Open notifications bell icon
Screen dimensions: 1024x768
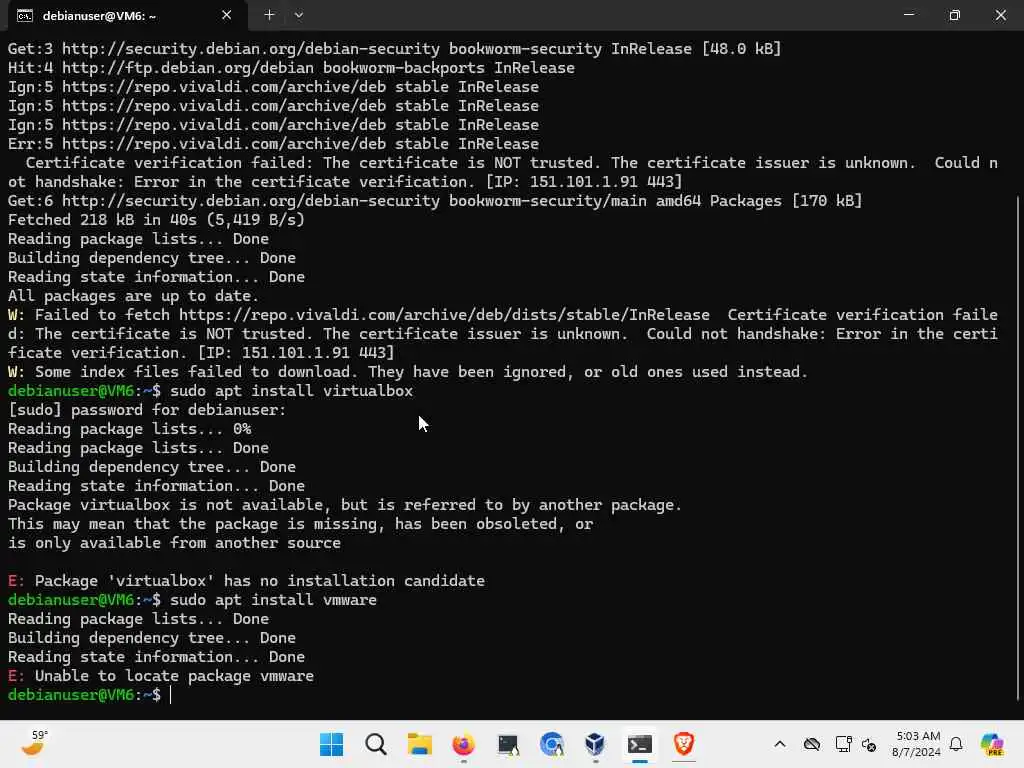(x=956, y=744)
